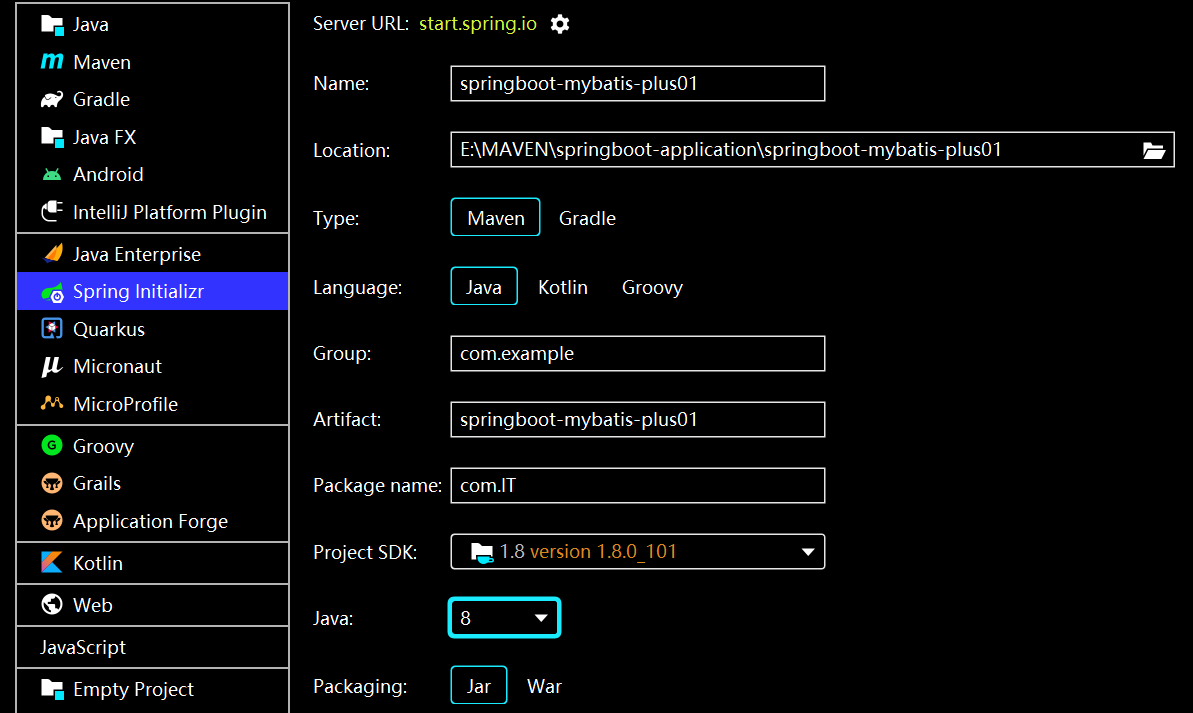The image size is (1193, 713).
Task: Select IntelliJ Platform Plugin entry
Action: coord(152,212)
